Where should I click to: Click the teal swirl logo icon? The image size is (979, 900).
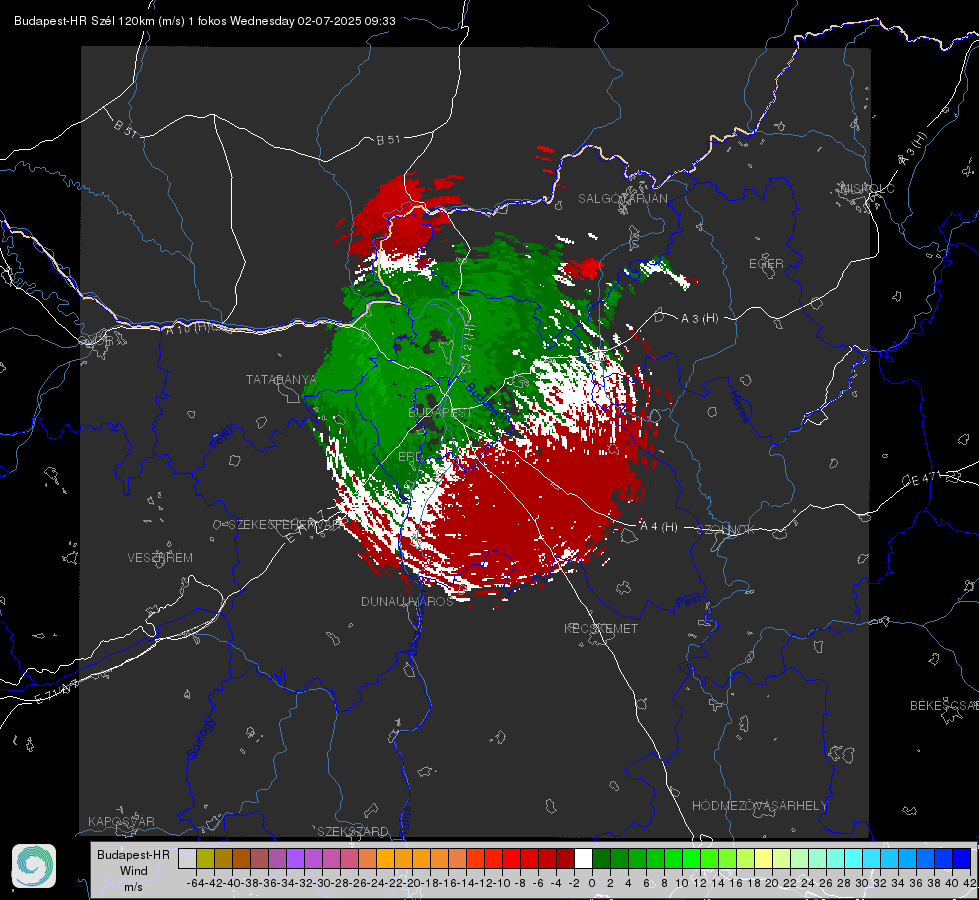point(34,866)
